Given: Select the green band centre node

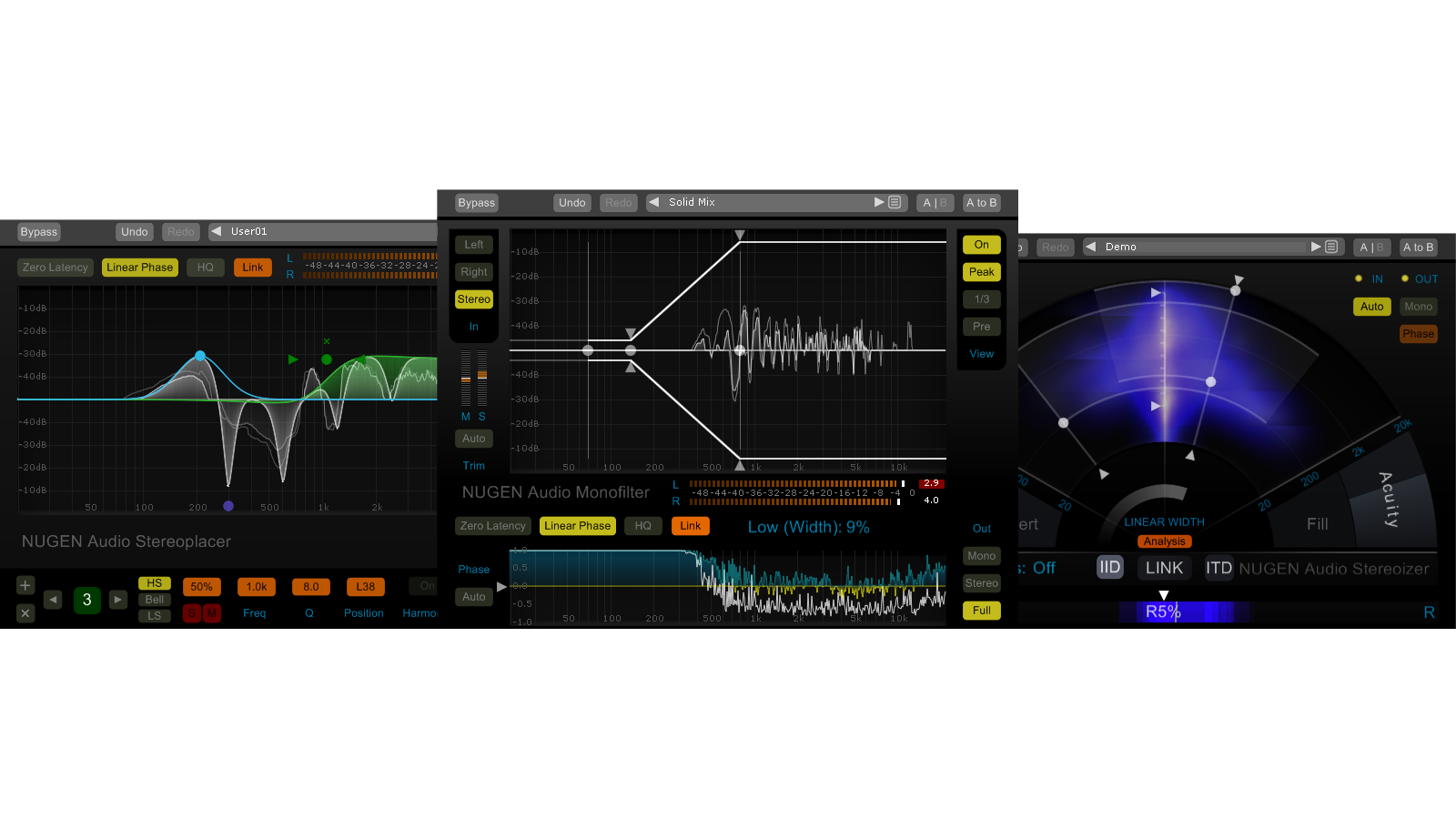Looking at the screenshot, I should pyautogui.click(x=327, y=359).
